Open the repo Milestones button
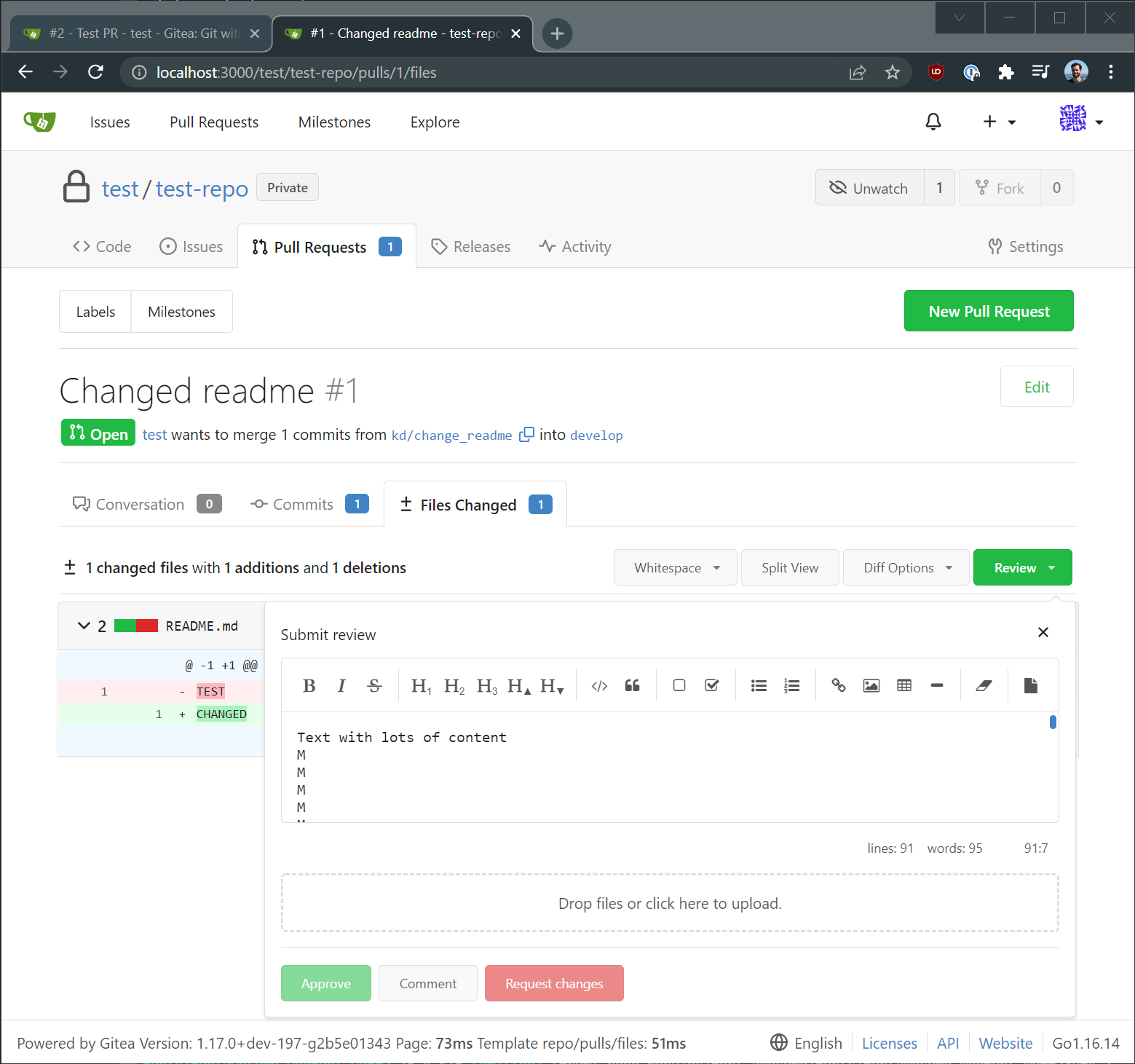1135x1064 pixels. pos(182,312)
